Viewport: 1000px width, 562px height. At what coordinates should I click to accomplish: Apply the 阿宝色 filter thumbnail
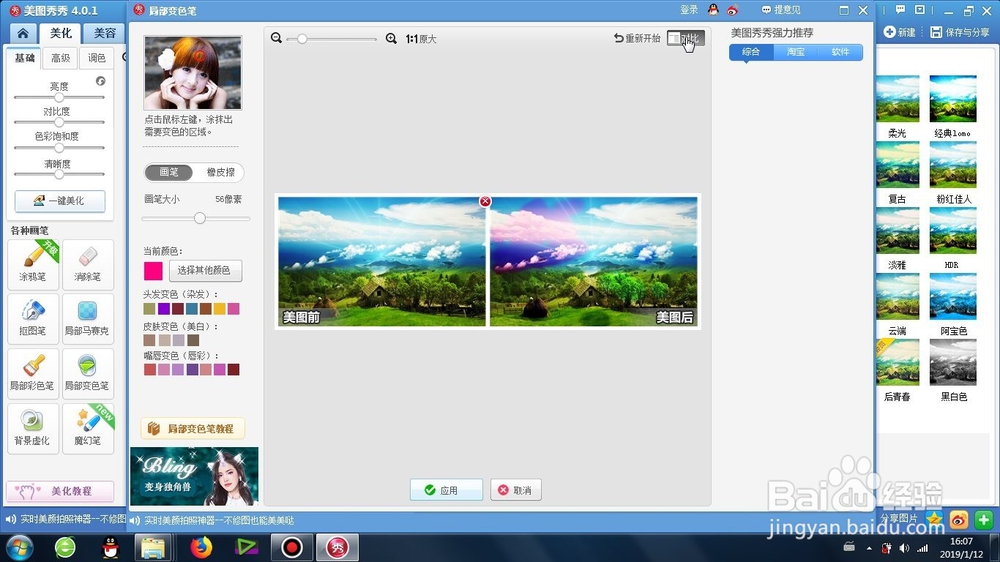coord(953,297)
